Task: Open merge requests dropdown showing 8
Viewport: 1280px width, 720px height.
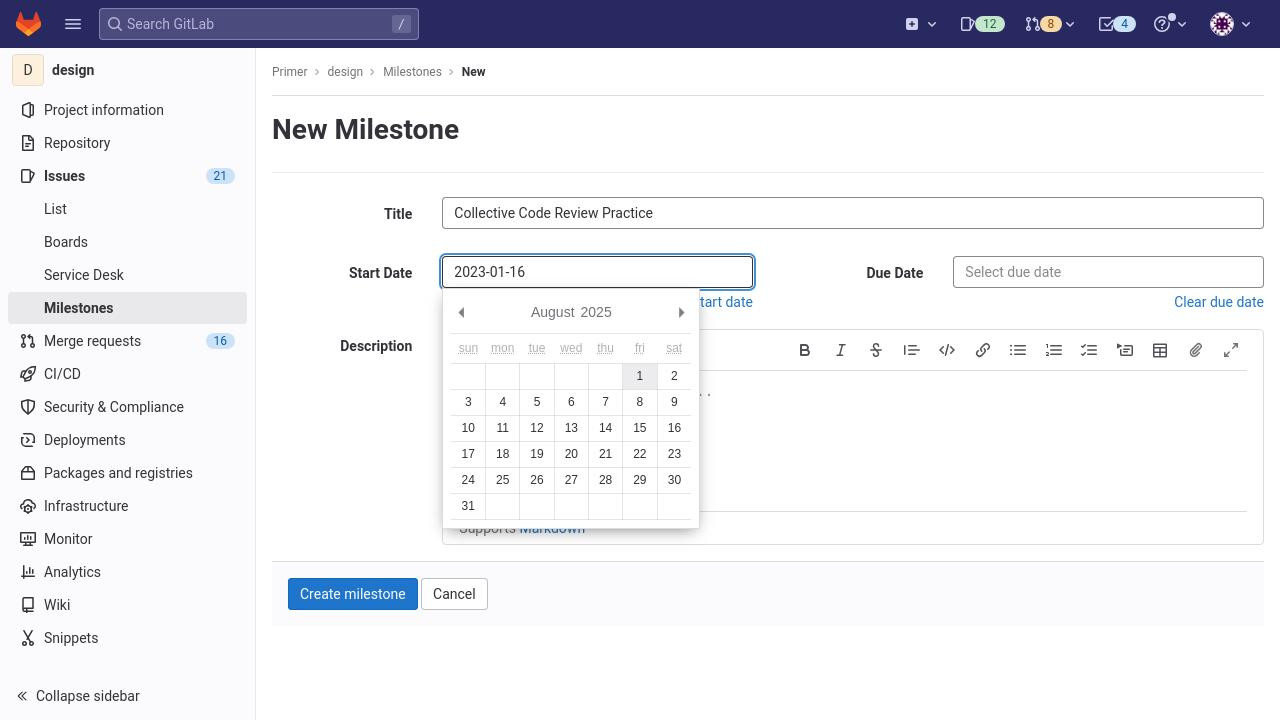Action: [x=1049, y=24]
